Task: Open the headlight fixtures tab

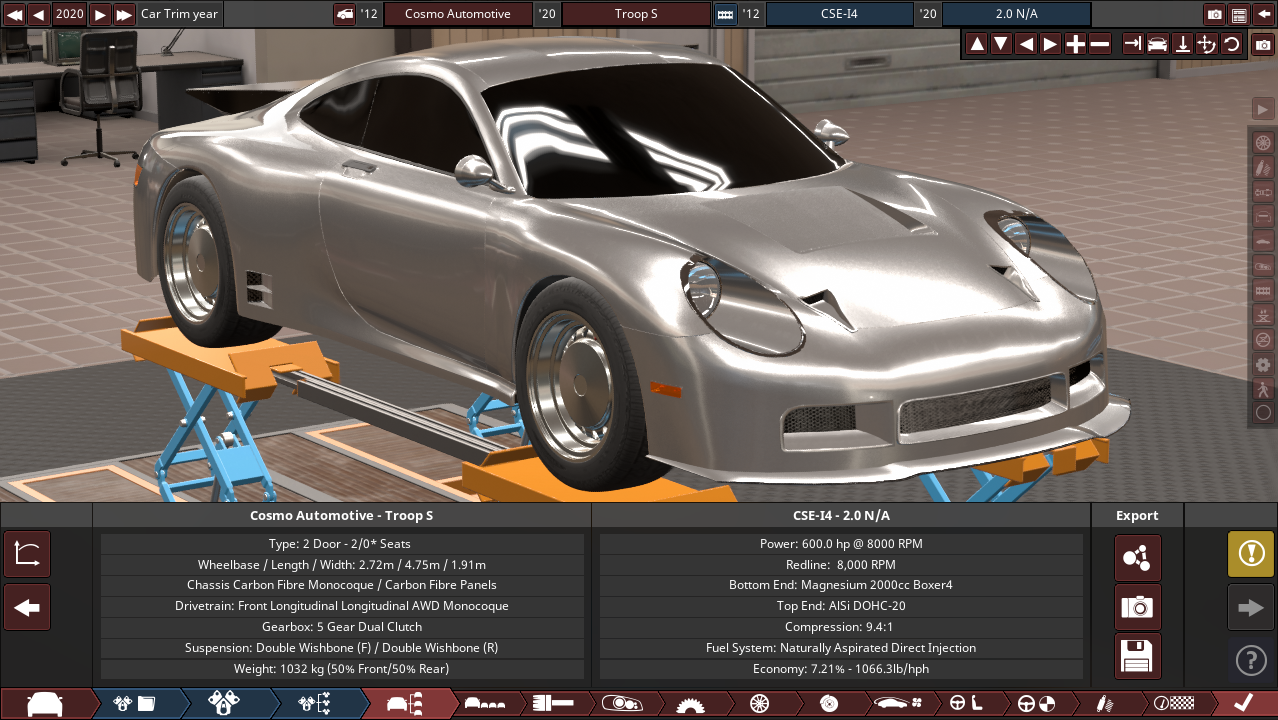Action: pos(621,703)
